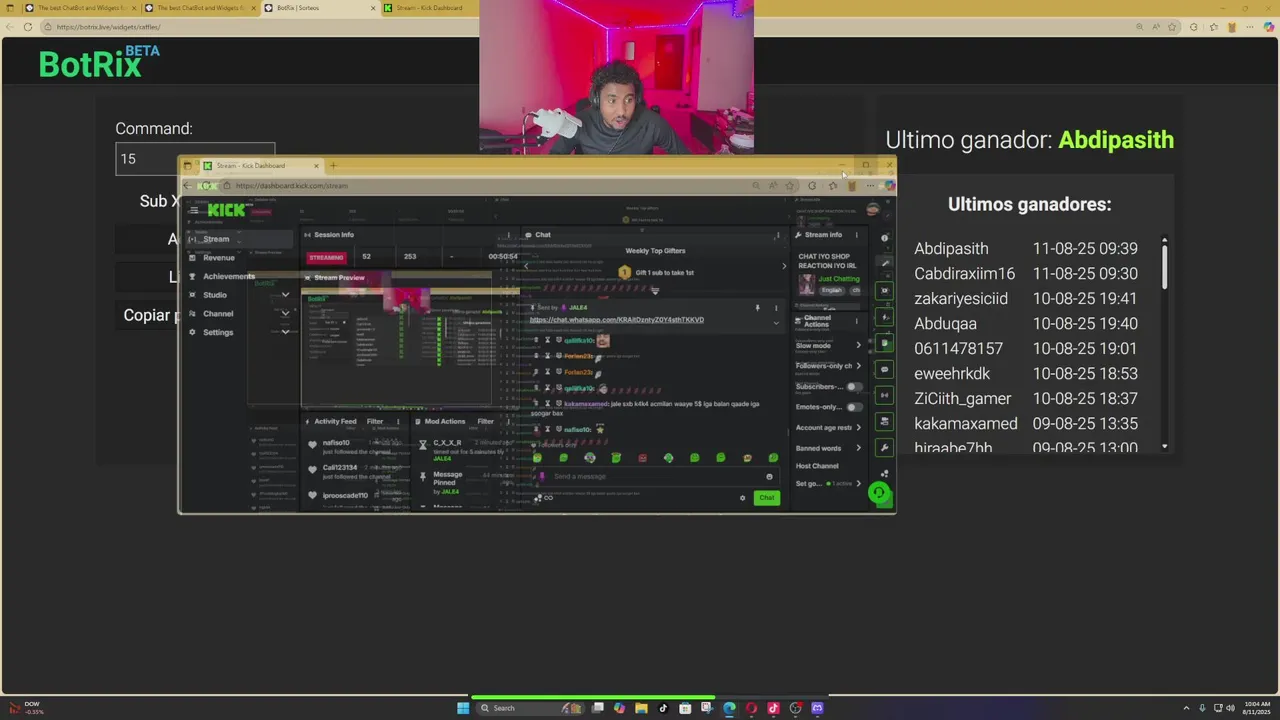Click the green Chat send button

[x=766, y=498]
